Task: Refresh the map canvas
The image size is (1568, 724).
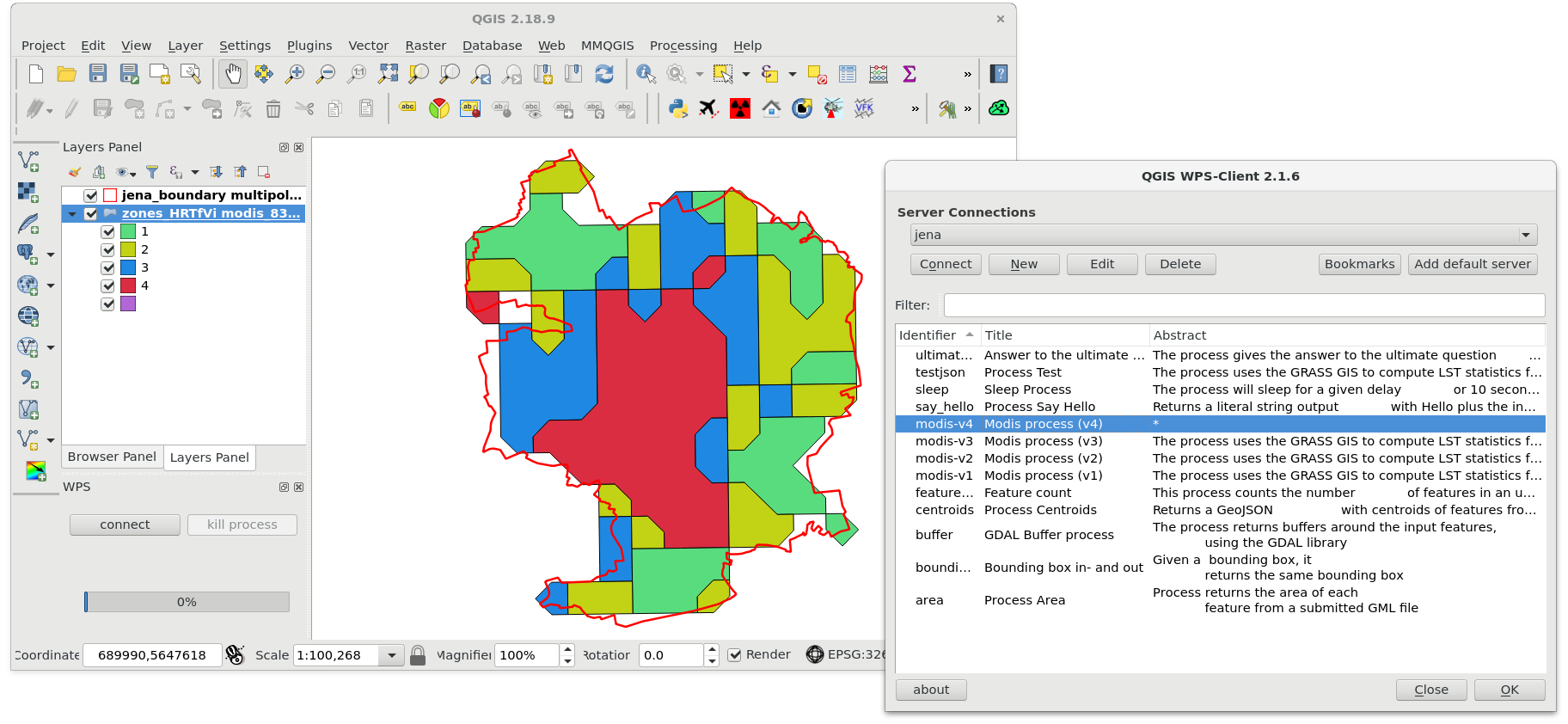Action: [604, 74]
